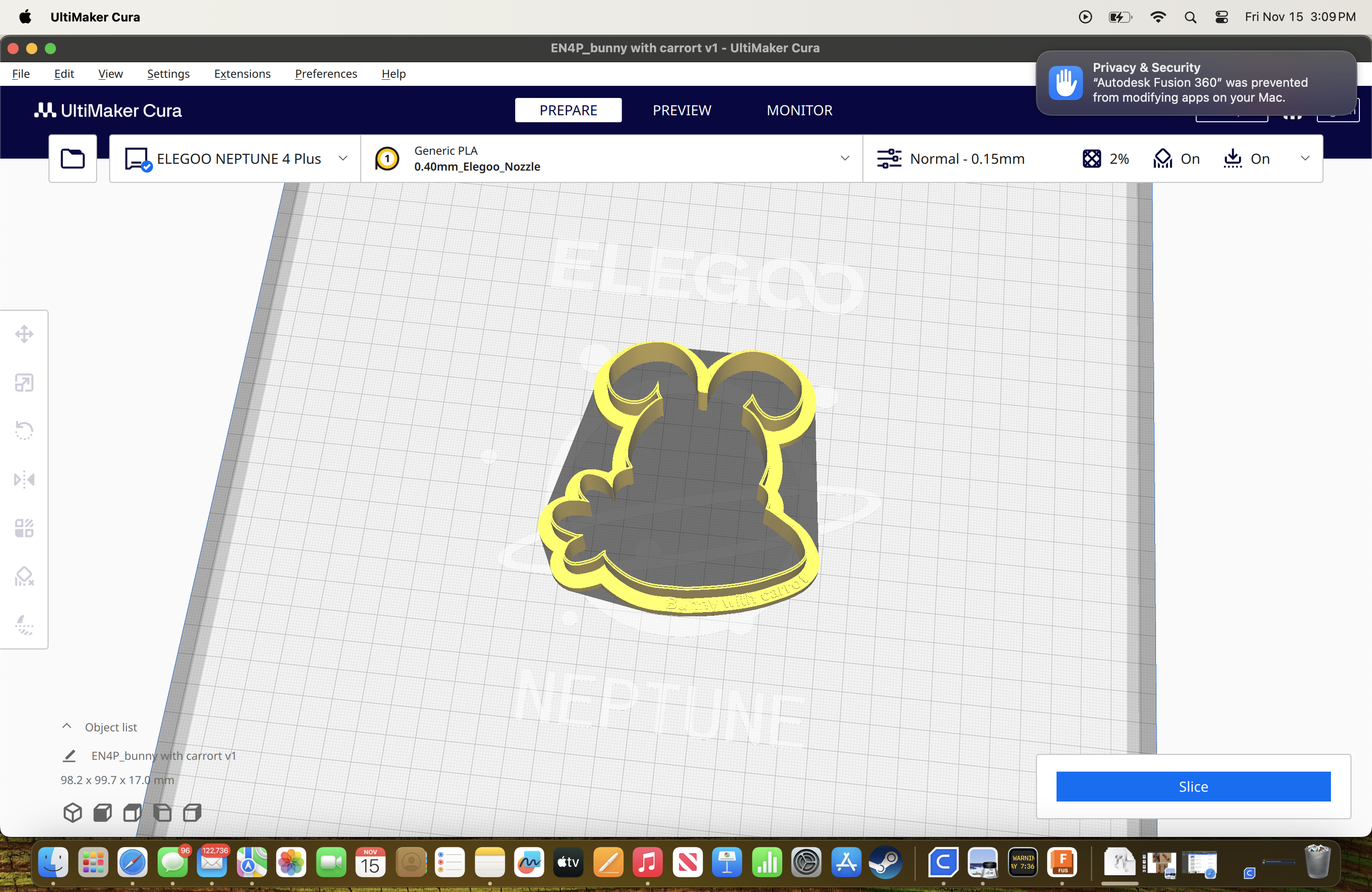The height and width of the screenshot is (892, 1372).
Task: Open the Preferences menu
Action: 326,74
